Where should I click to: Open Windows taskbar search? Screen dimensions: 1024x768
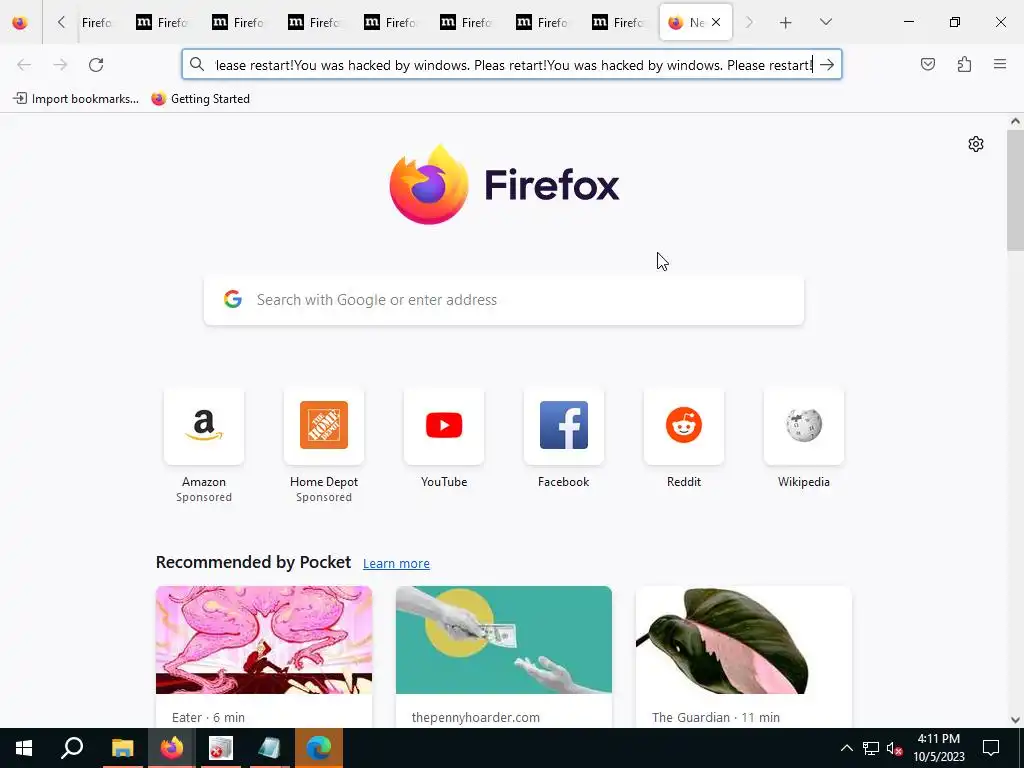pyautogui.click(x=72, y=748)
